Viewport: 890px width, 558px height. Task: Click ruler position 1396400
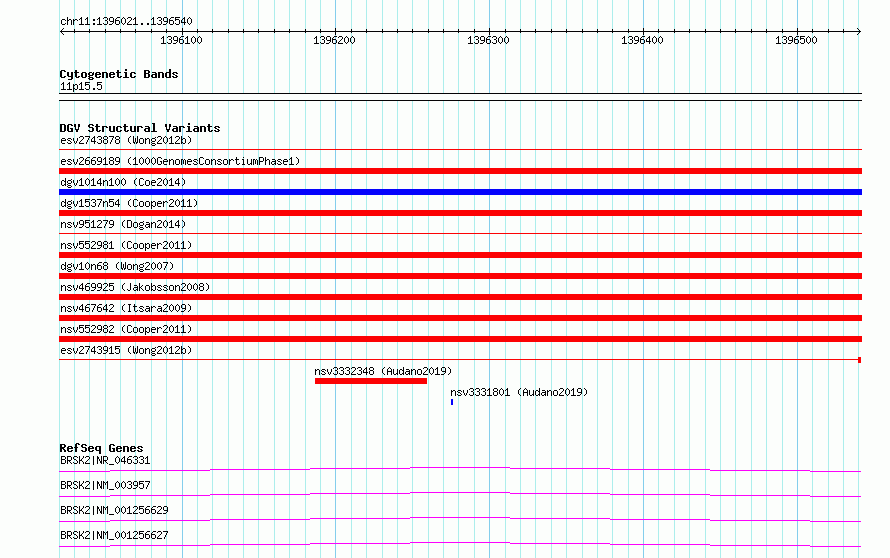[642, 40]
